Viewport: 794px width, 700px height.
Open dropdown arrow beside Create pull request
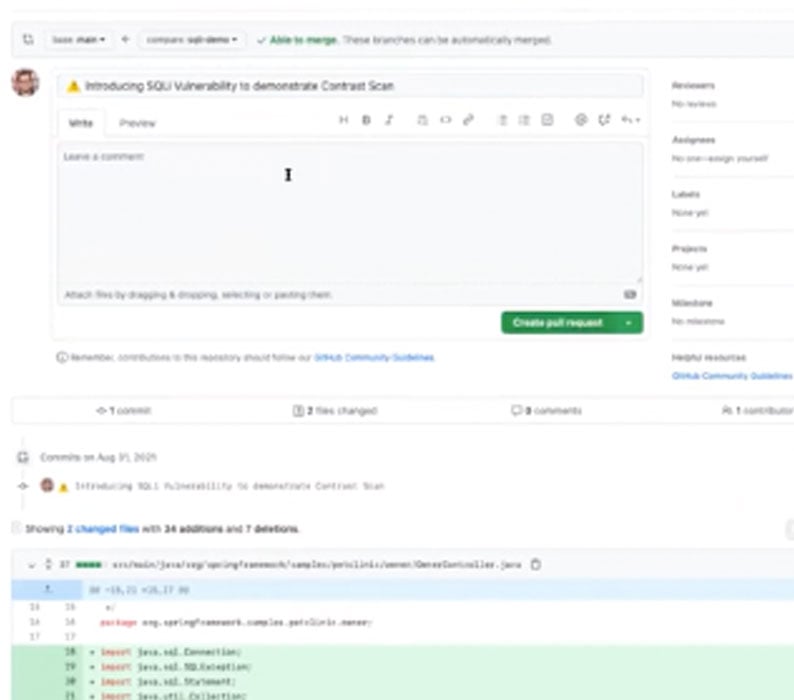[629, 323]
